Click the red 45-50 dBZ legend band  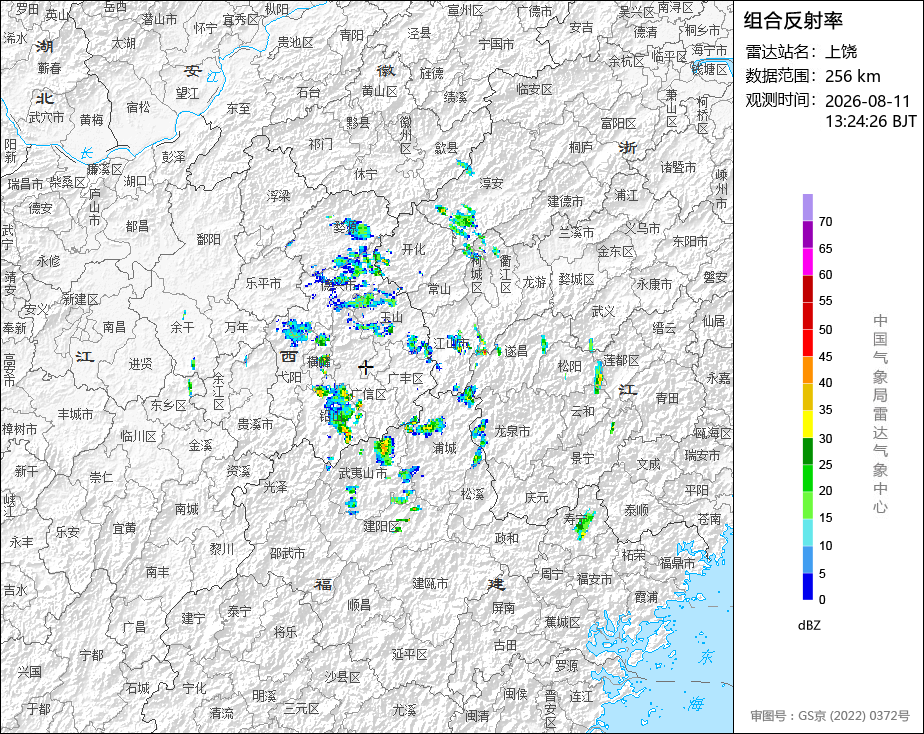[807, 343]
